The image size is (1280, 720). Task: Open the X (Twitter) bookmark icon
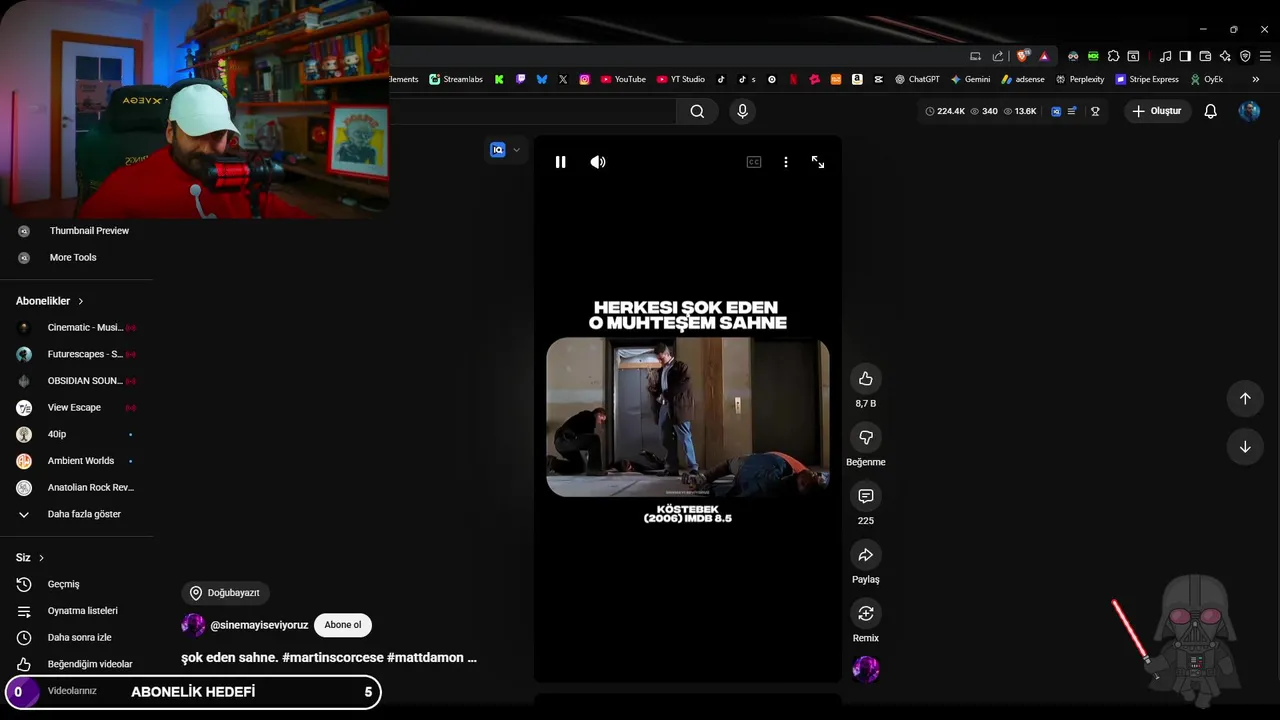[563, 79]
